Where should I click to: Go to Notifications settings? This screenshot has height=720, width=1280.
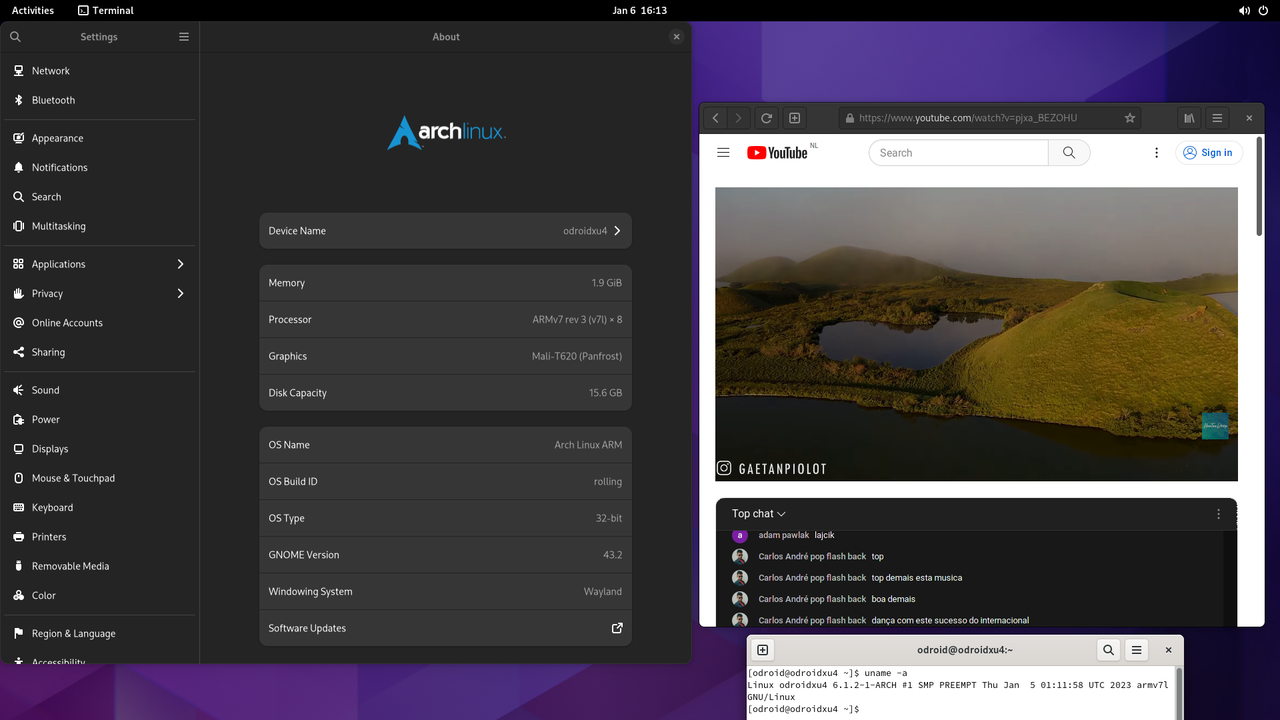pyautogui.click(x=99, y=167)
